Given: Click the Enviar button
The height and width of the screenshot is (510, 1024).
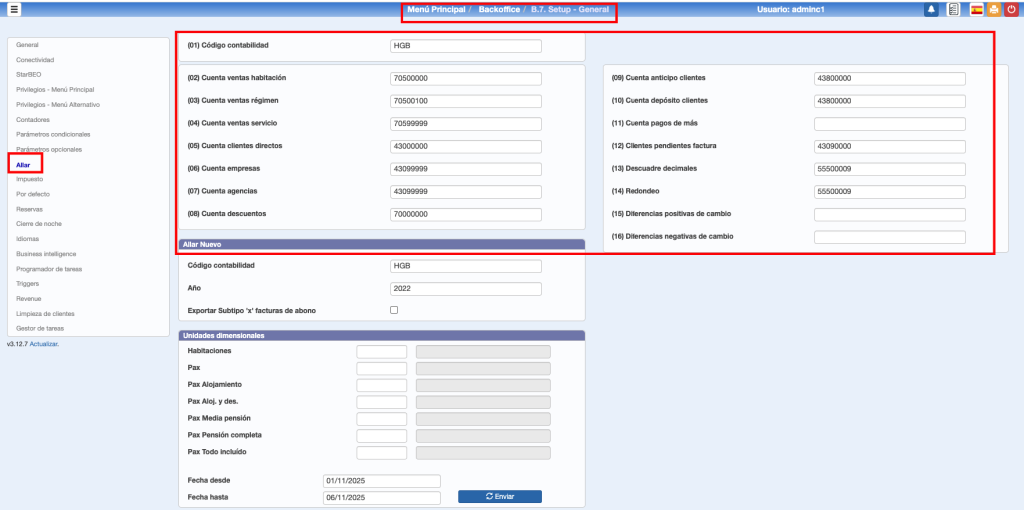Looking at the screenshot, I should click(x=499, y=497).
